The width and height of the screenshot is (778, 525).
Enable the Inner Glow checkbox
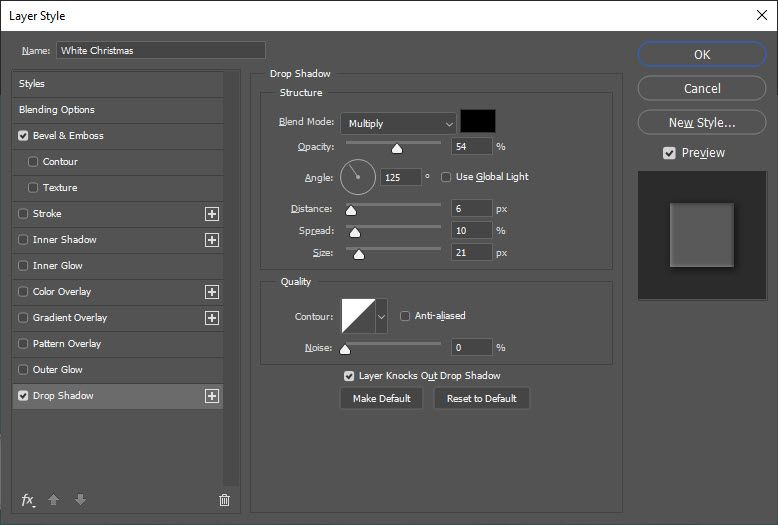[x=23, y=265]
